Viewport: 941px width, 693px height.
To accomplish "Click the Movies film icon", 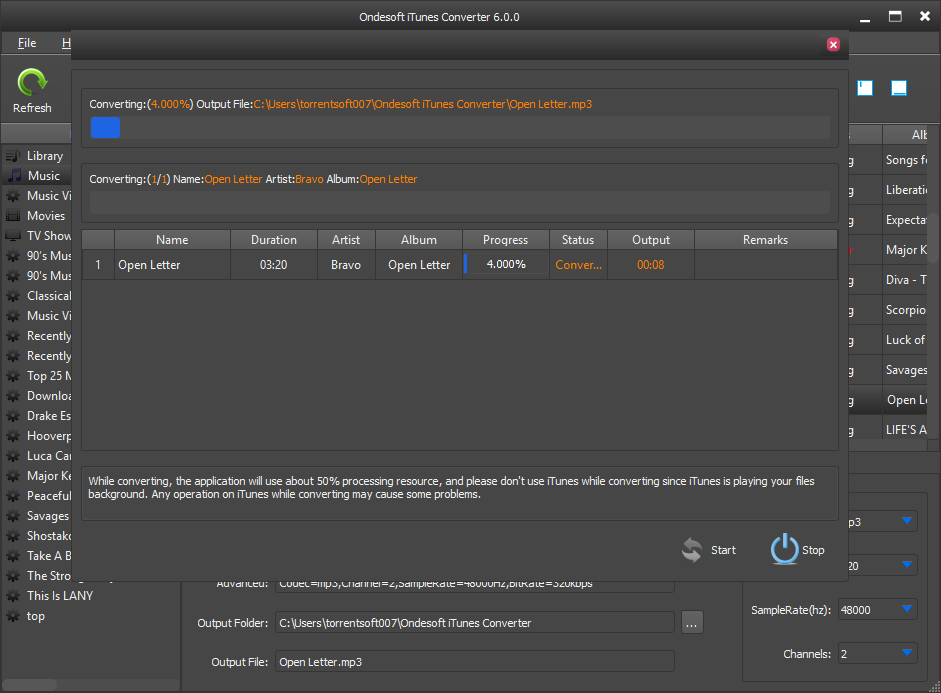I will [13, 216].
